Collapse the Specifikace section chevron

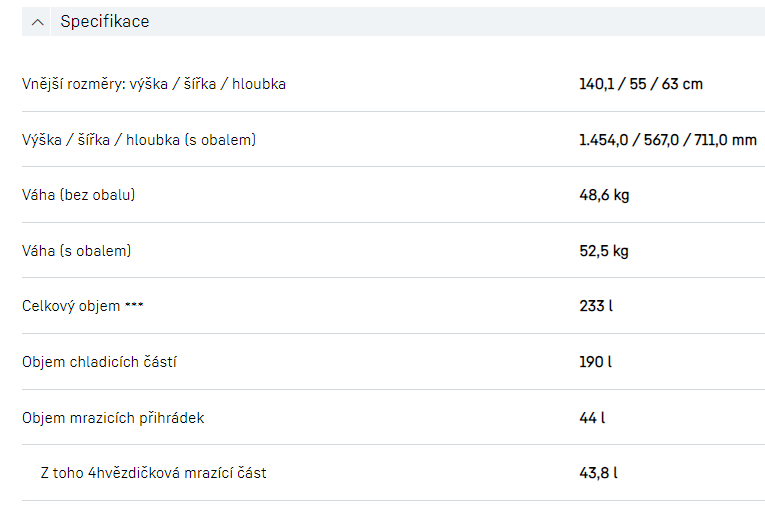pyautogui.click(x=38, y=22)
